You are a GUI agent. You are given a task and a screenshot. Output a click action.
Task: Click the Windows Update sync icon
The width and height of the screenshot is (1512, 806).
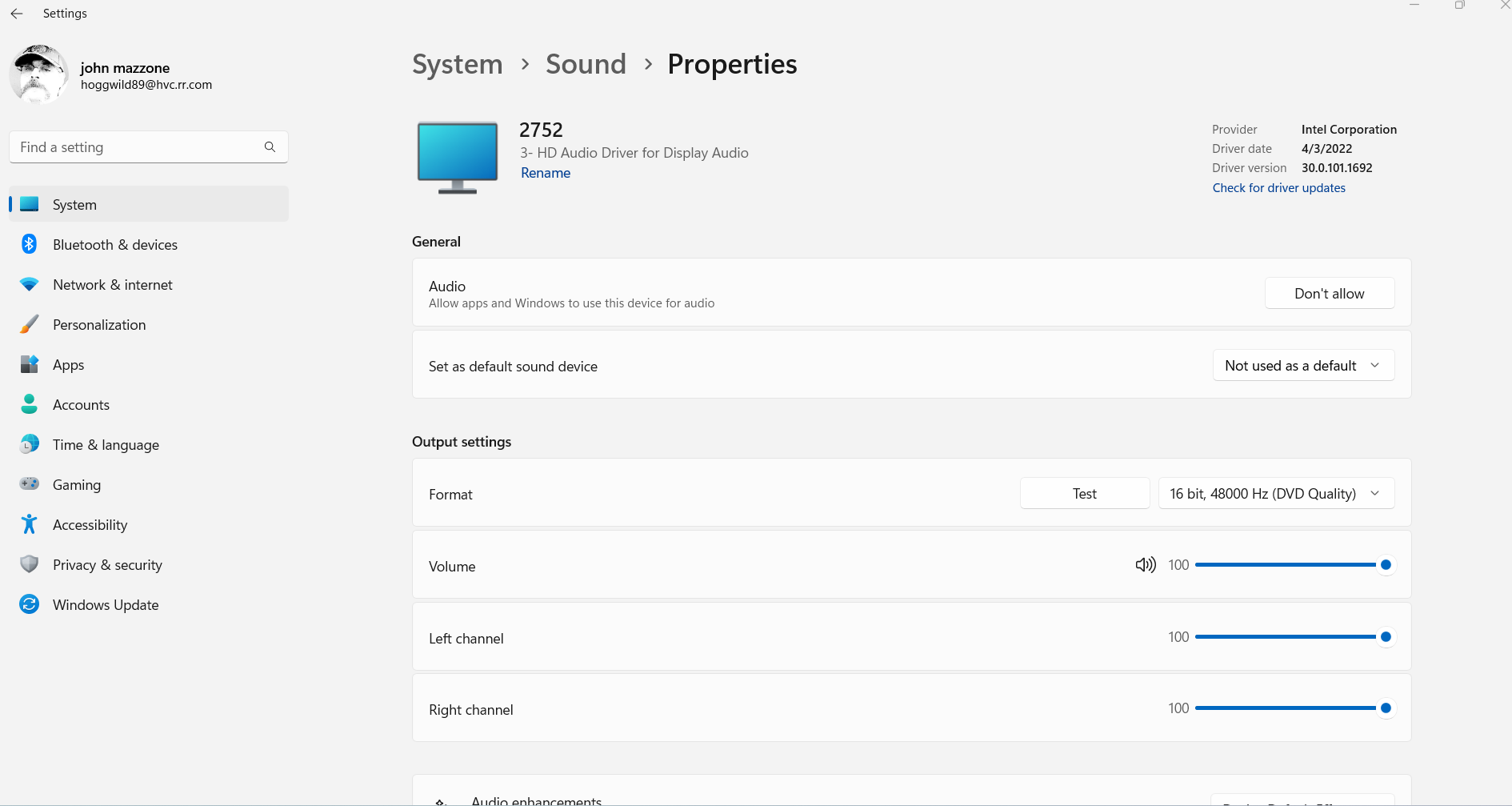(x=30, y=604)
